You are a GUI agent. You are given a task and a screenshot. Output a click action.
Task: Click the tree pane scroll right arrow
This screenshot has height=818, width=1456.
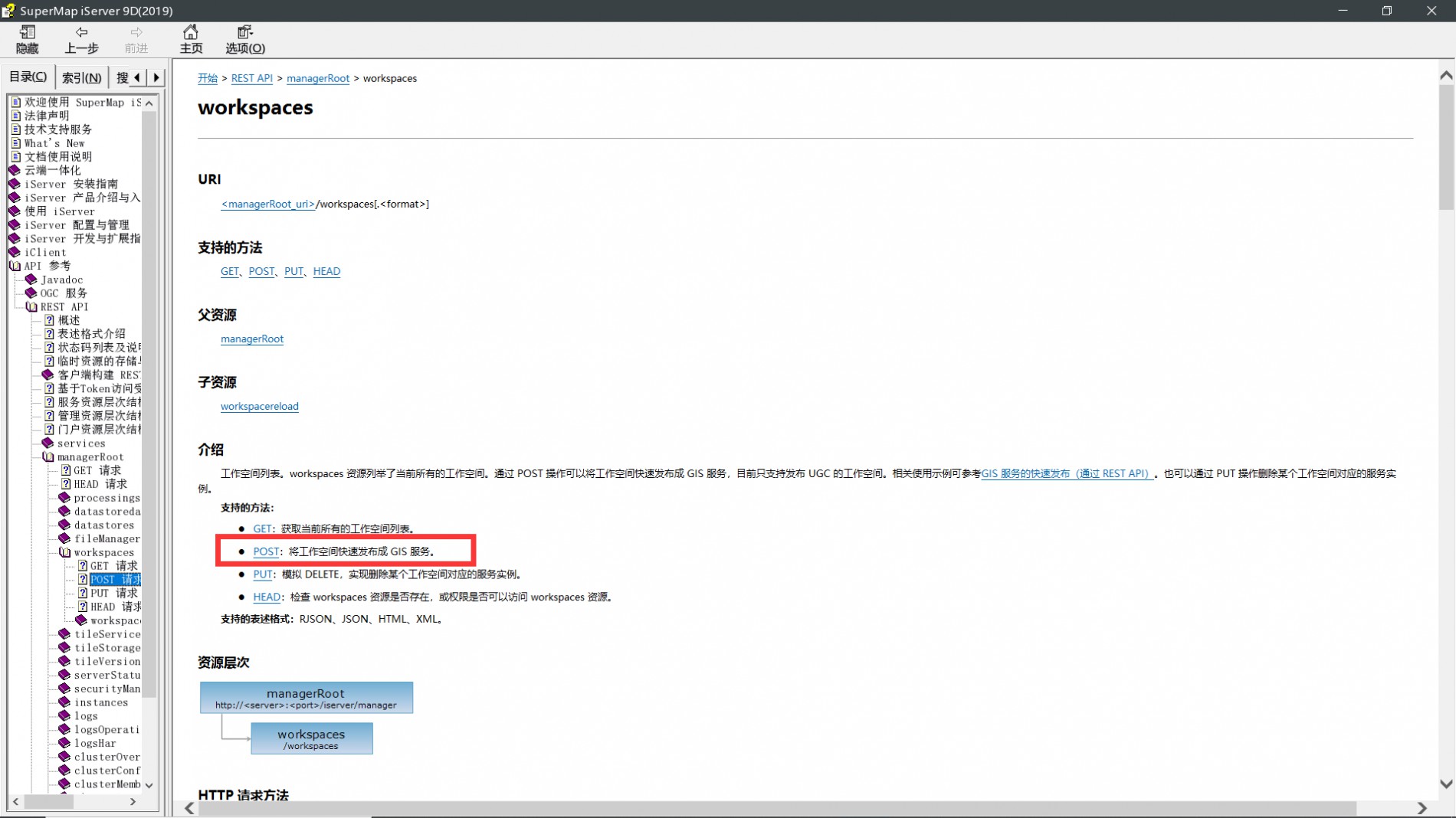point(133,802)
